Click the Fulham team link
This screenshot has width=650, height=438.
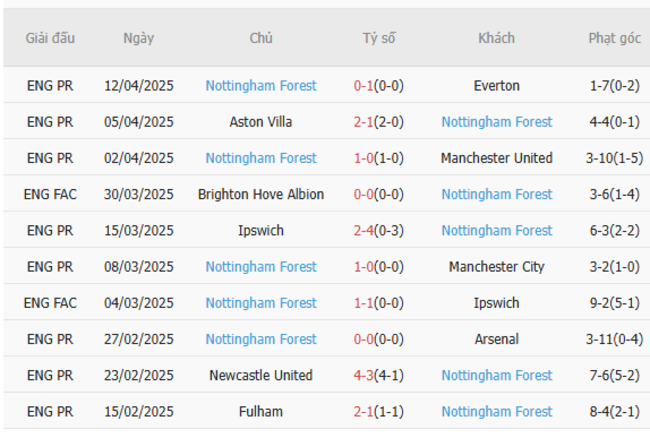pyautogui.click(x=261, y=411)
